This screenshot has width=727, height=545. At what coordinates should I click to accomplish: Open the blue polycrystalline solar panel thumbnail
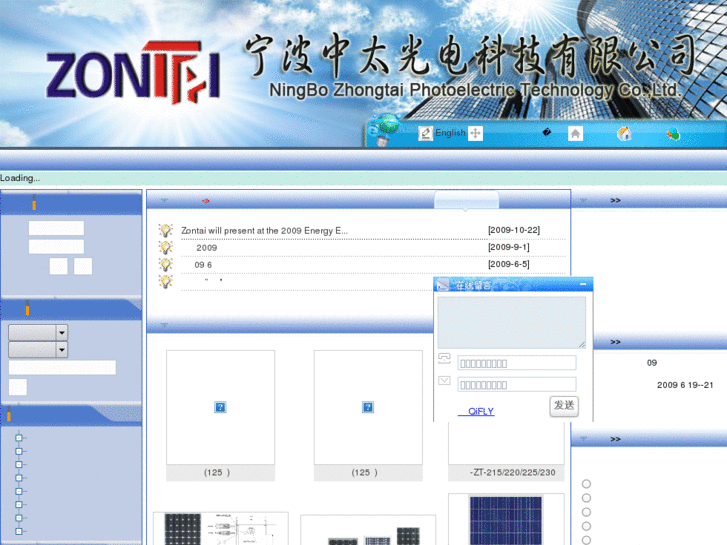pos(506,519)
